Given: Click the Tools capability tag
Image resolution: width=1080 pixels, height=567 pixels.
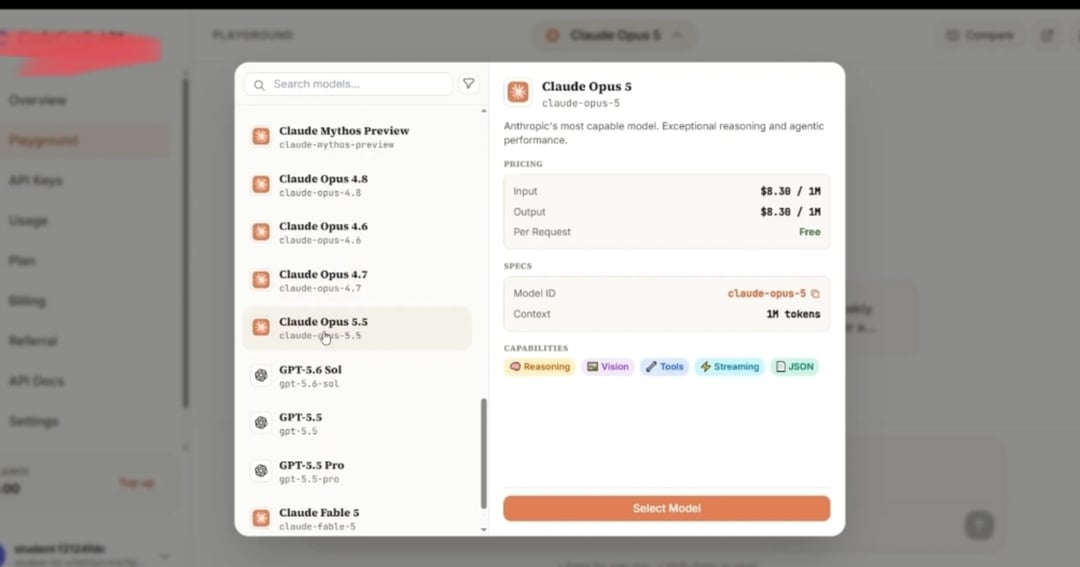Looking at the screenshot, I should (665, 367).
